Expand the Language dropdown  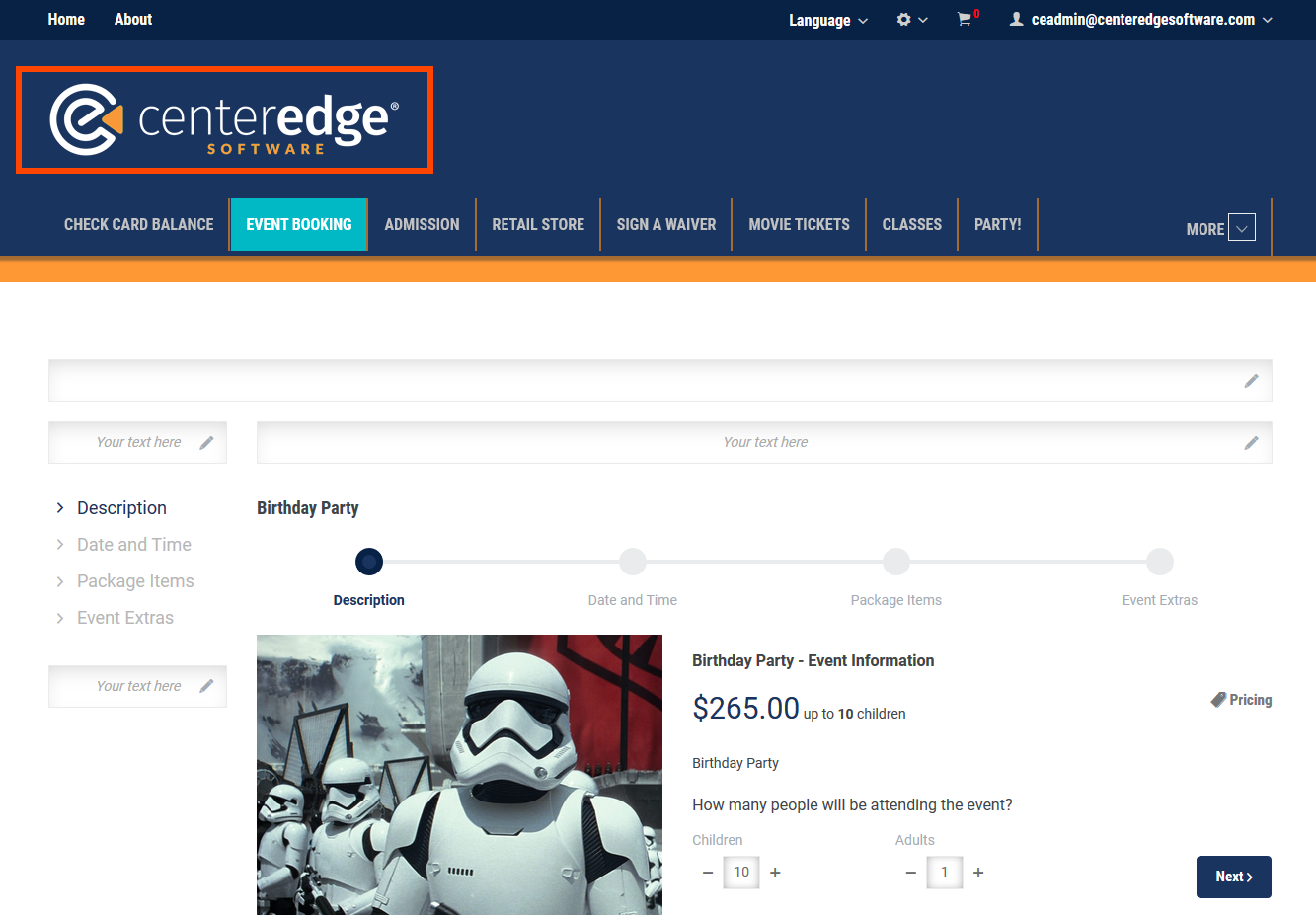click(827, 20)
